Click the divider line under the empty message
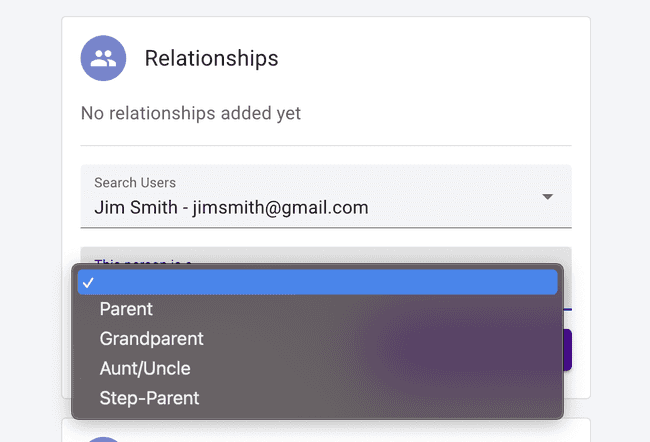This screenshot has height=442, width=650. [326, 146]
